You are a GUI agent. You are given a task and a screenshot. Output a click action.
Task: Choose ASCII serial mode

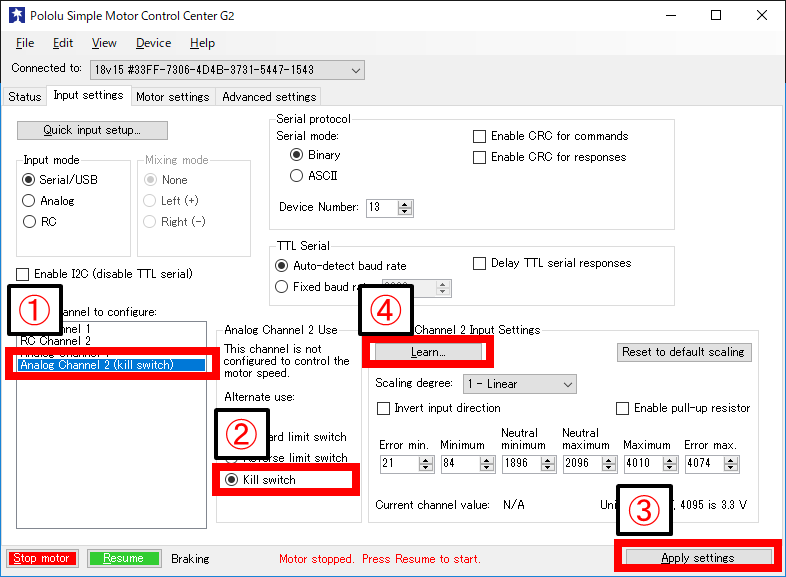(x=314, y=175)
